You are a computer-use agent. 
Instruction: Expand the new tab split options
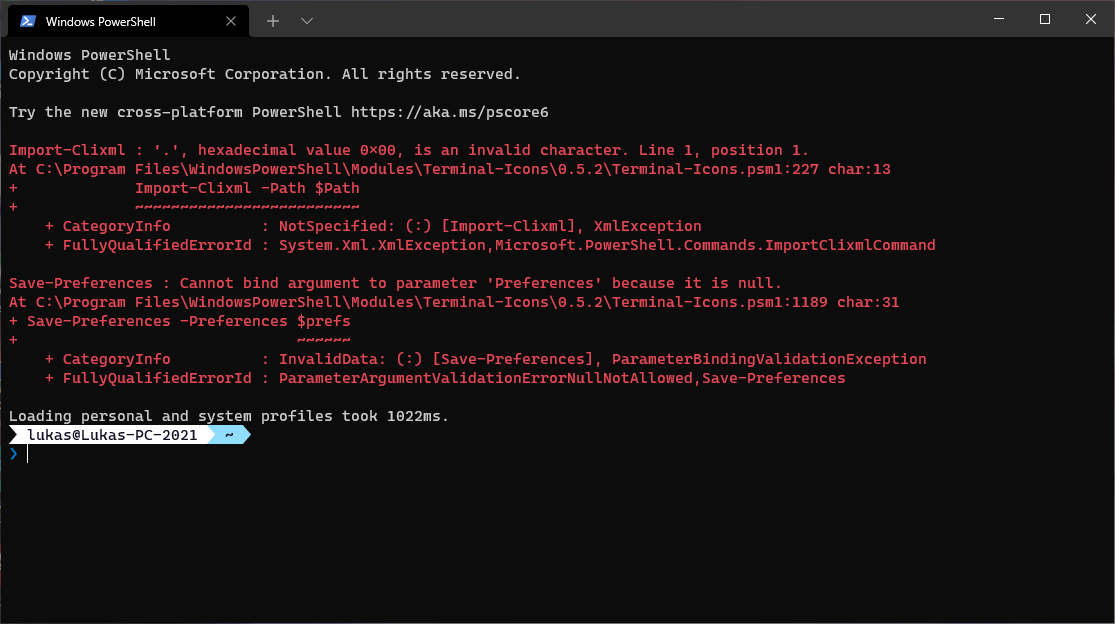click(x=306, y=20)
